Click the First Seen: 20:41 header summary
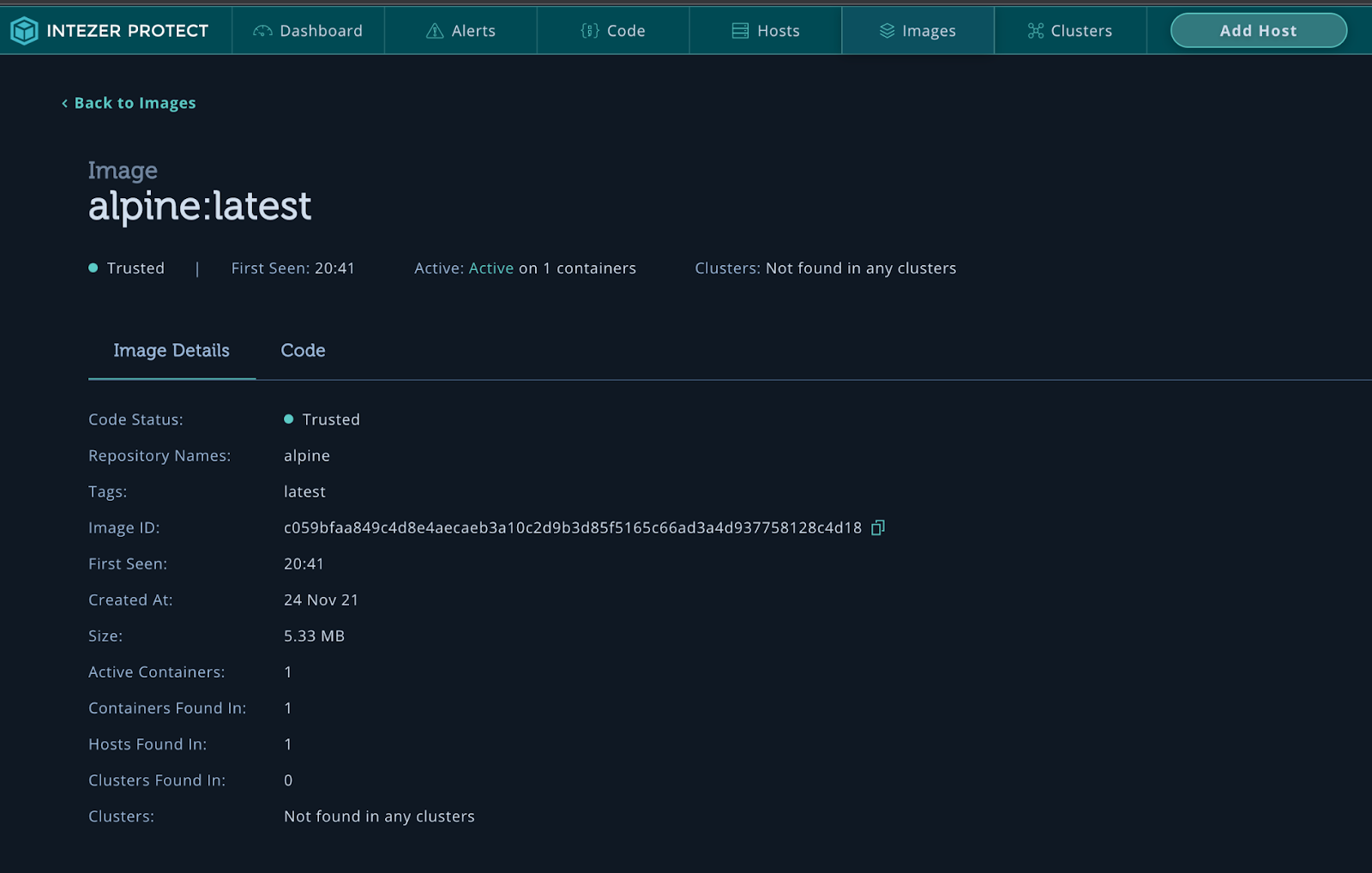The height and width of the screenshot is (873, 1372). pyautogui.click(x=293, y=268)
